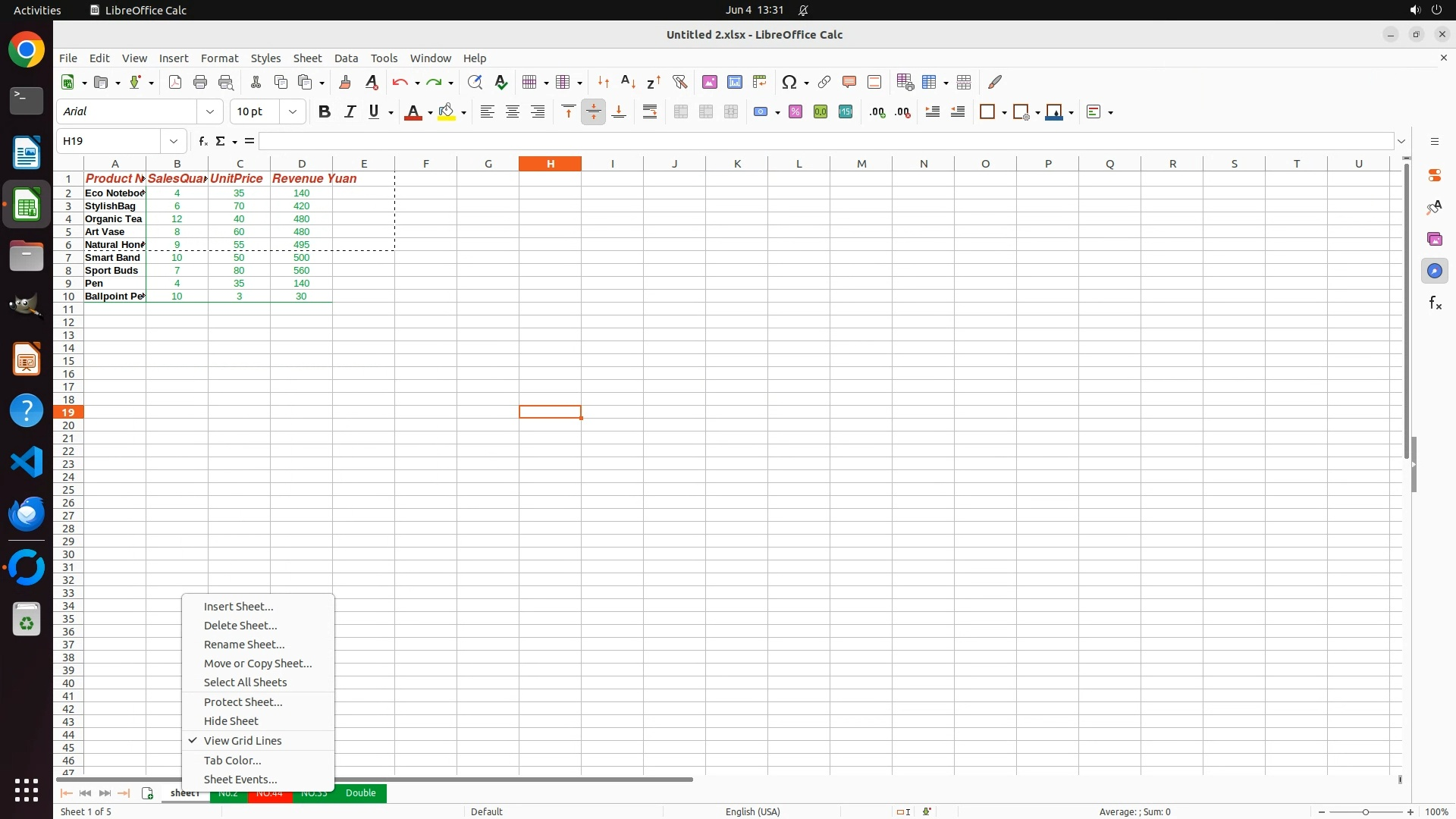Switch to the Double sheet tab
This screenshot has width=1456, height=819.
pos(360,793)
